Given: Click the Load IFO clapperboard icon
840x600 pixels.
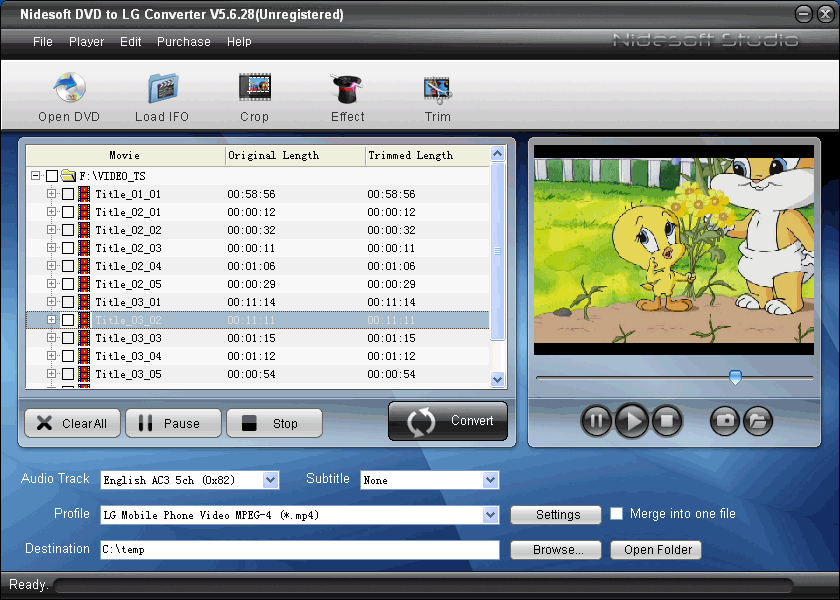Looking at the screenshot, I should tap(163, 88).
